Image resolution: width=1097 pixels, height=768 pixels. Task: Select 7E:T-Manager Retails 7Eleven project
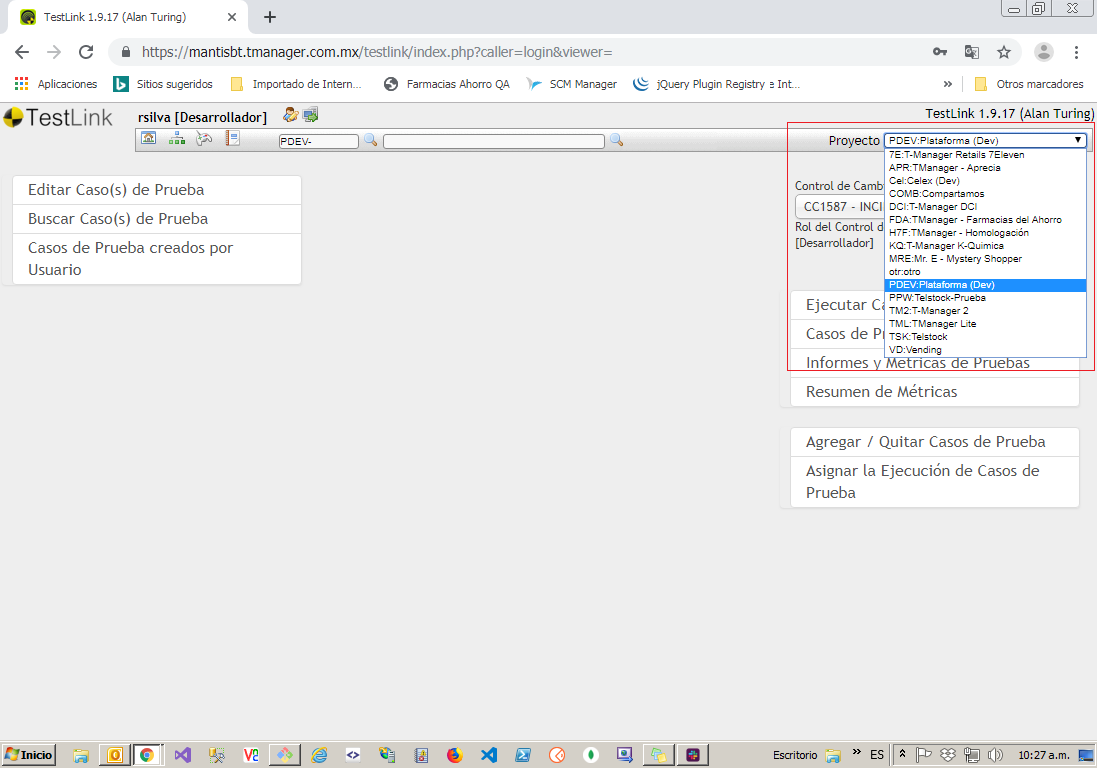coord(985,155)
